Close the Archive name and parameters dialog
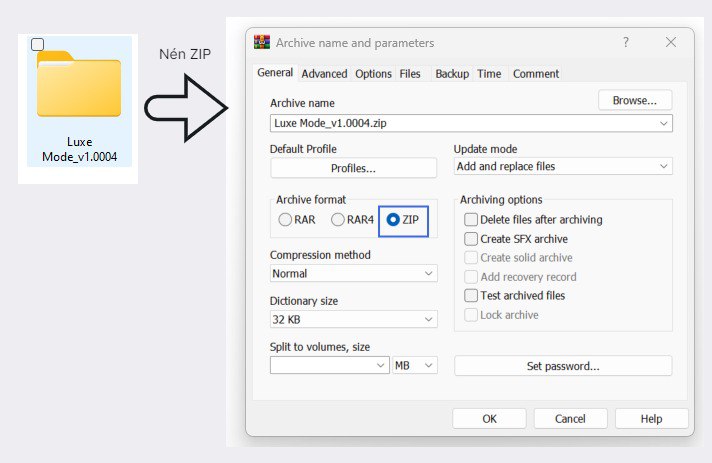712x463 pixels. 669,43
